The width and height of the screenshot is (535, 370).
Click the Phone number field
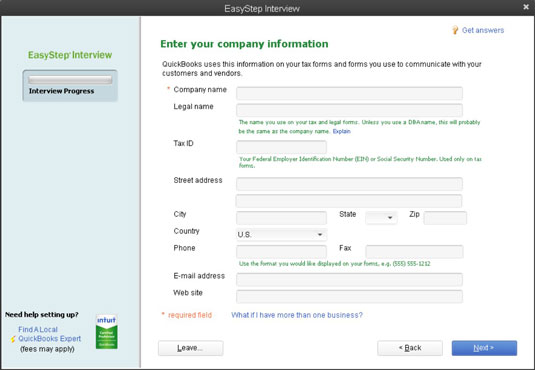pyautogui.click(x=281, y=252)
